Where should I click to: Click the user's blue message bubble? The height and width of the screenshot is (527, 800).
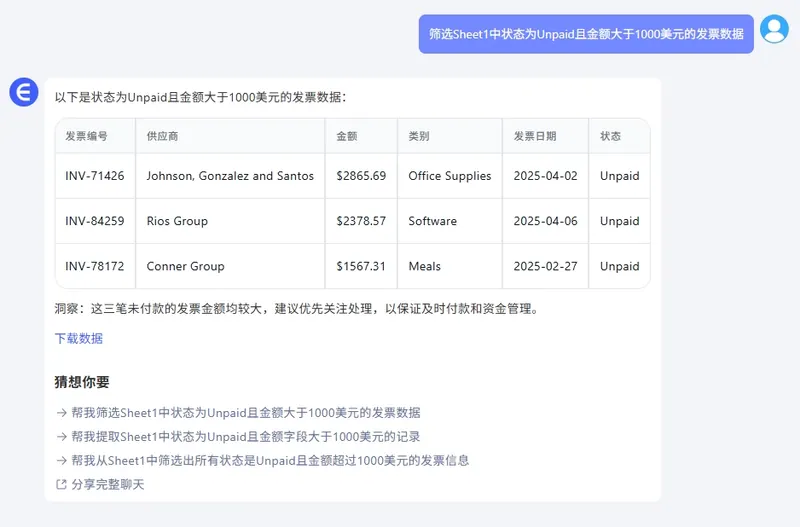click(586, 33)
